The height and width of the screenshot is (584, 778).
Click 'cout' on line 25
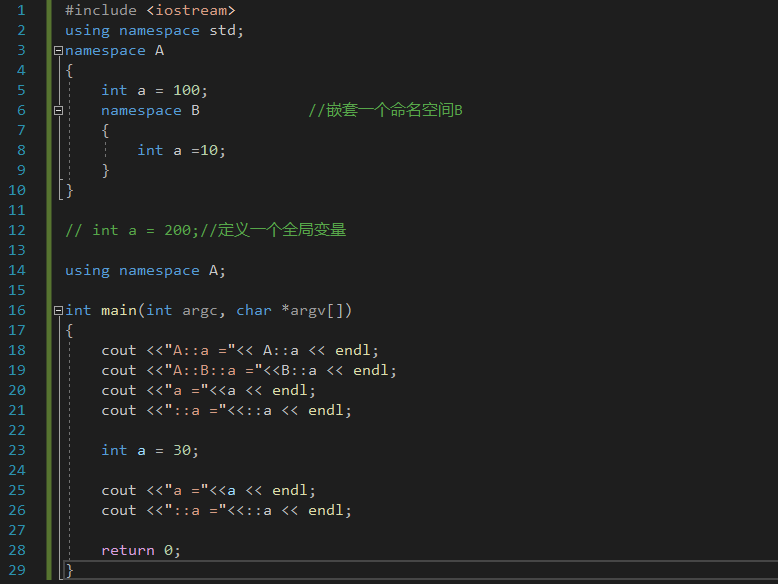point(119,490)
